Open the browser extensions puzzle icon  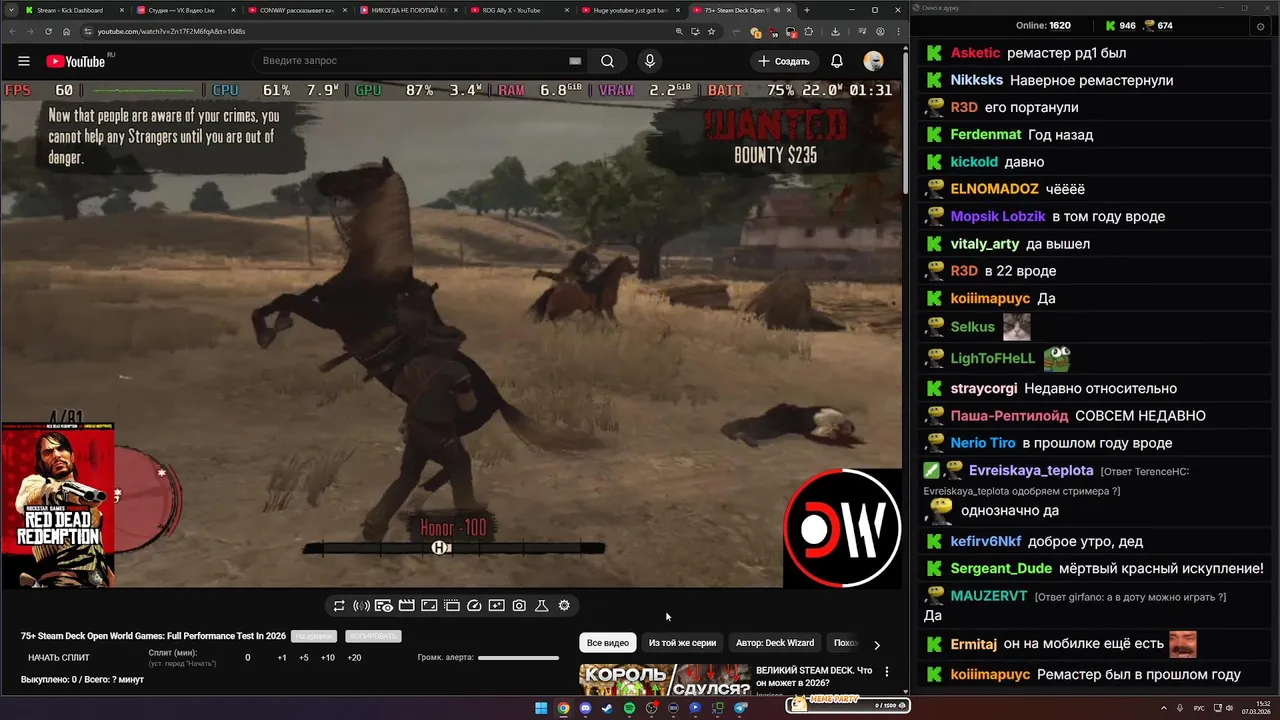(x=808, y=31)
